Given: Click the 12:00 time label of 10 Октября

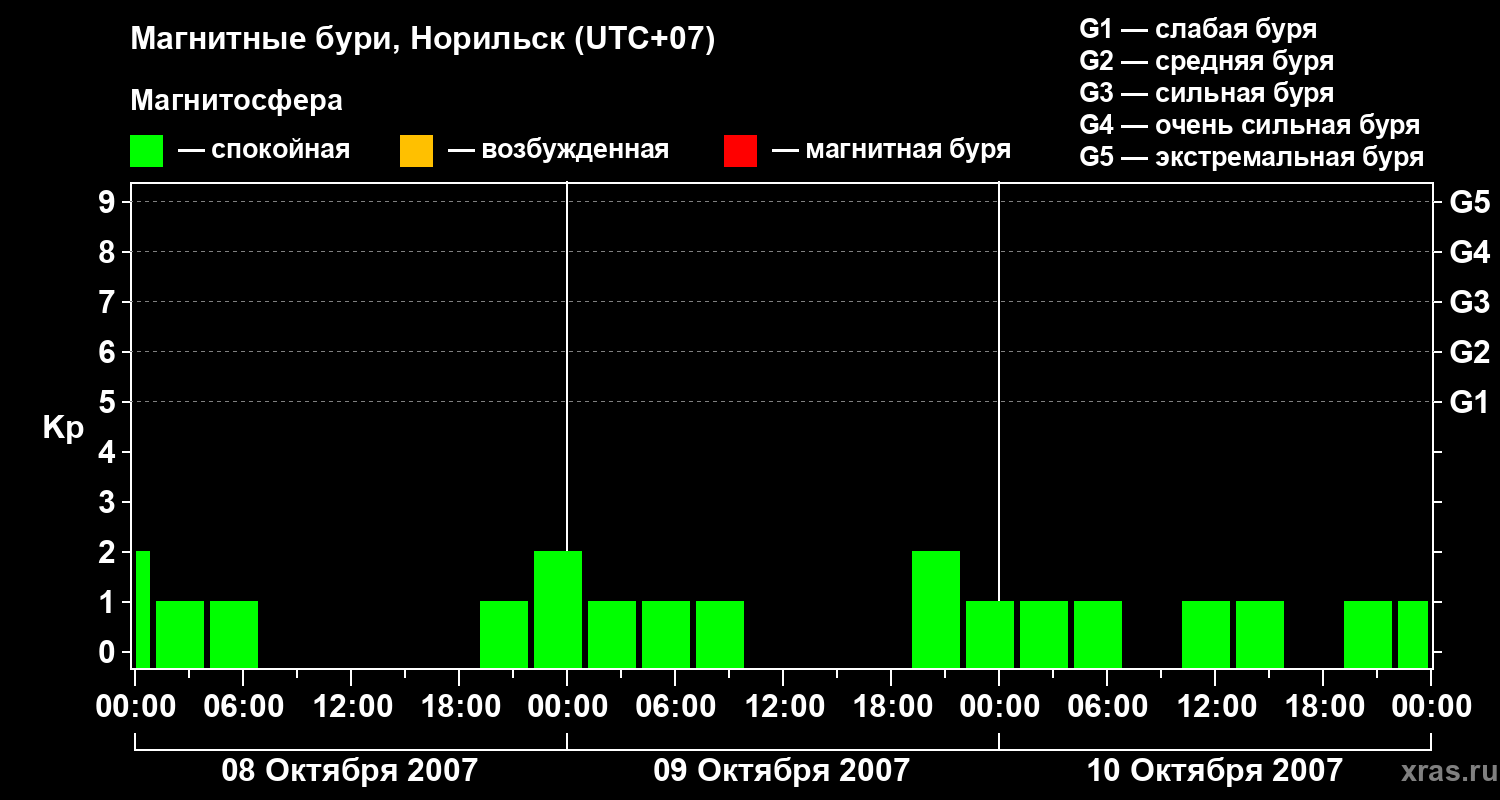Looking at the screenshot, I should [x=1215, y=706].
